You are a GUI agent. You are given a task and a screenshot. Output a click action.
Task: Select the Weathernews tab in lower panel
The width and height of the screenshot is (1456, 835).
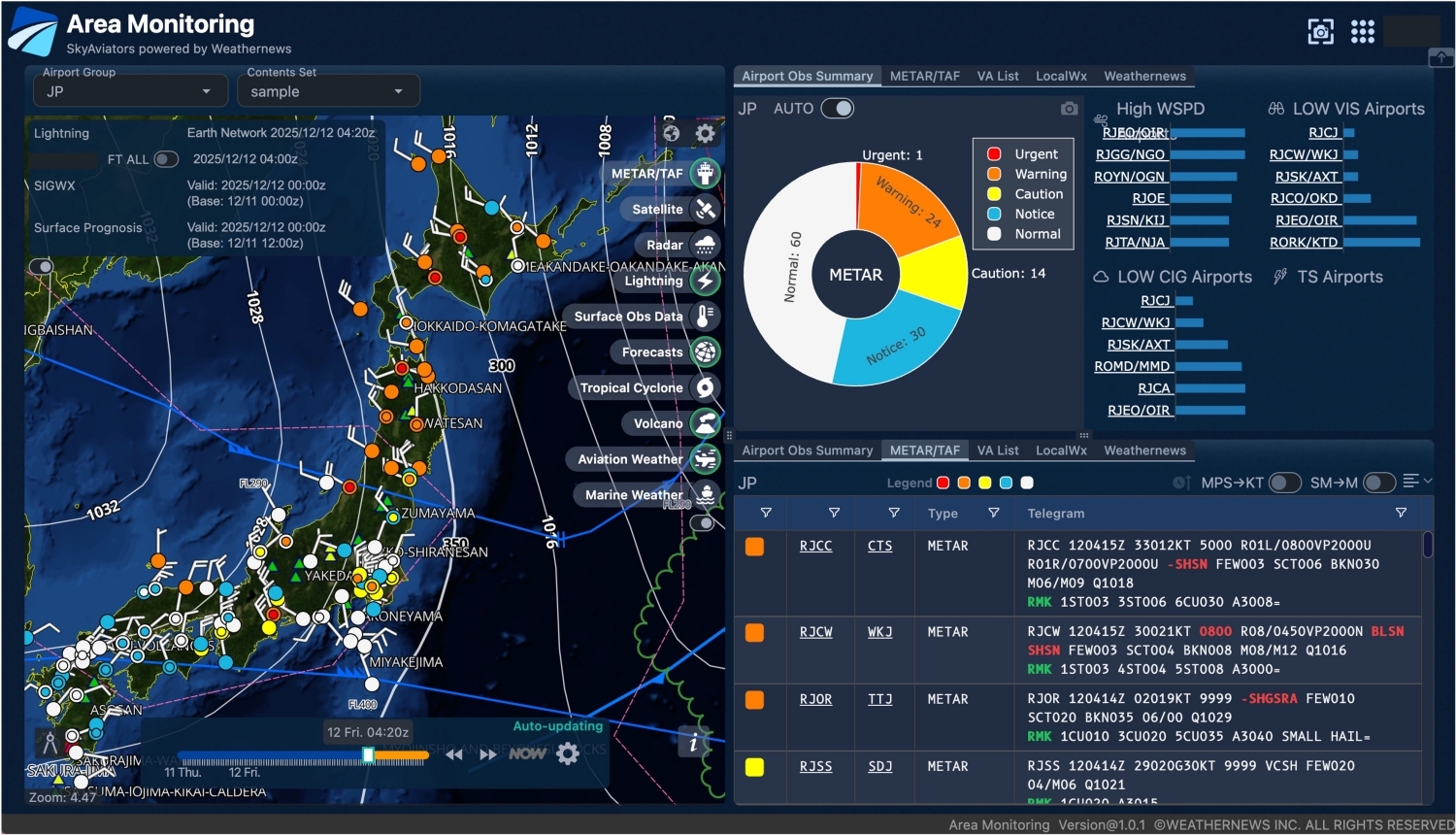1144,451
